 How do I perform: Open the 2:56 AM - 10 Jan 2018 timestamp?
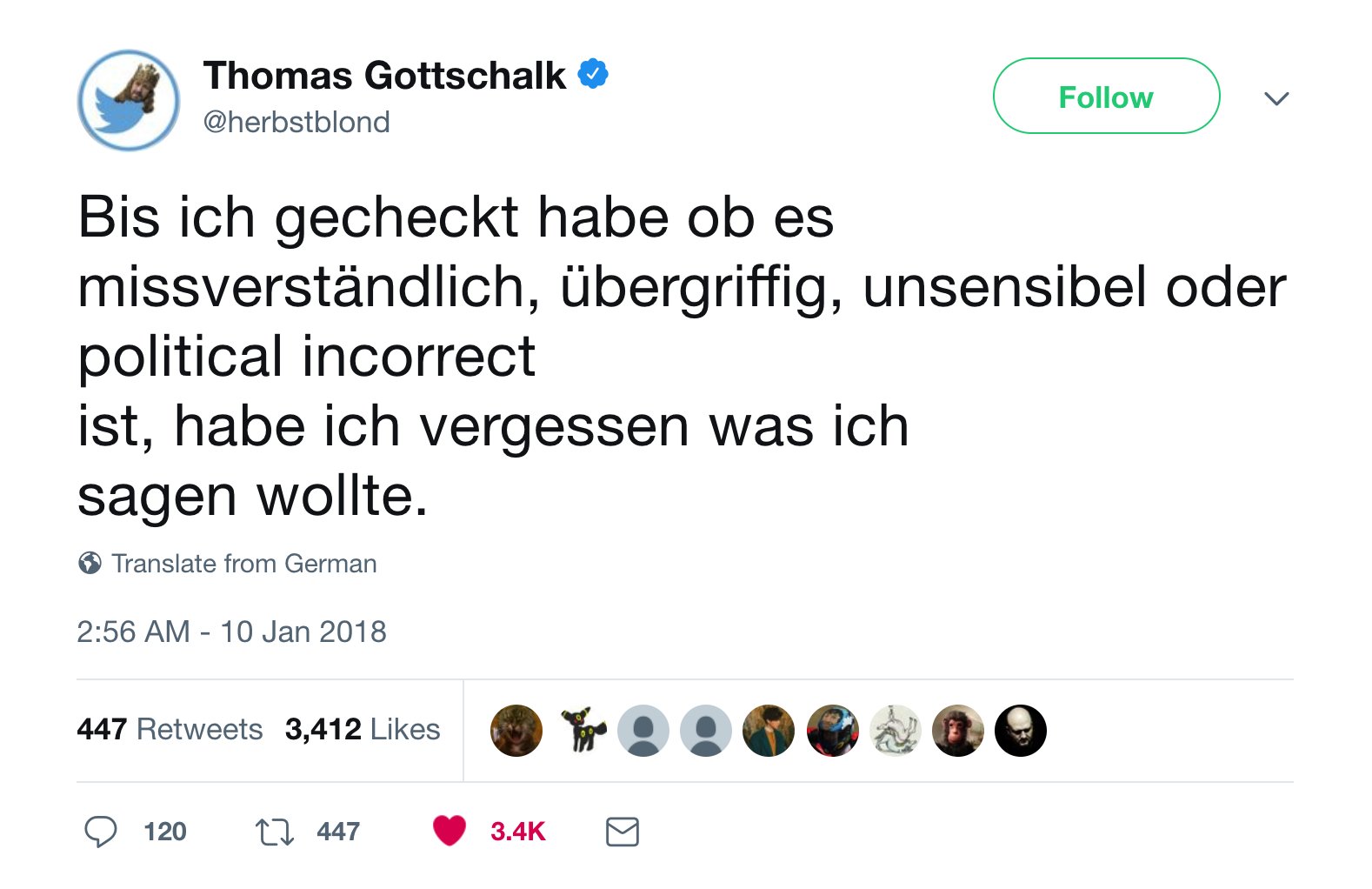coord(231,632)
